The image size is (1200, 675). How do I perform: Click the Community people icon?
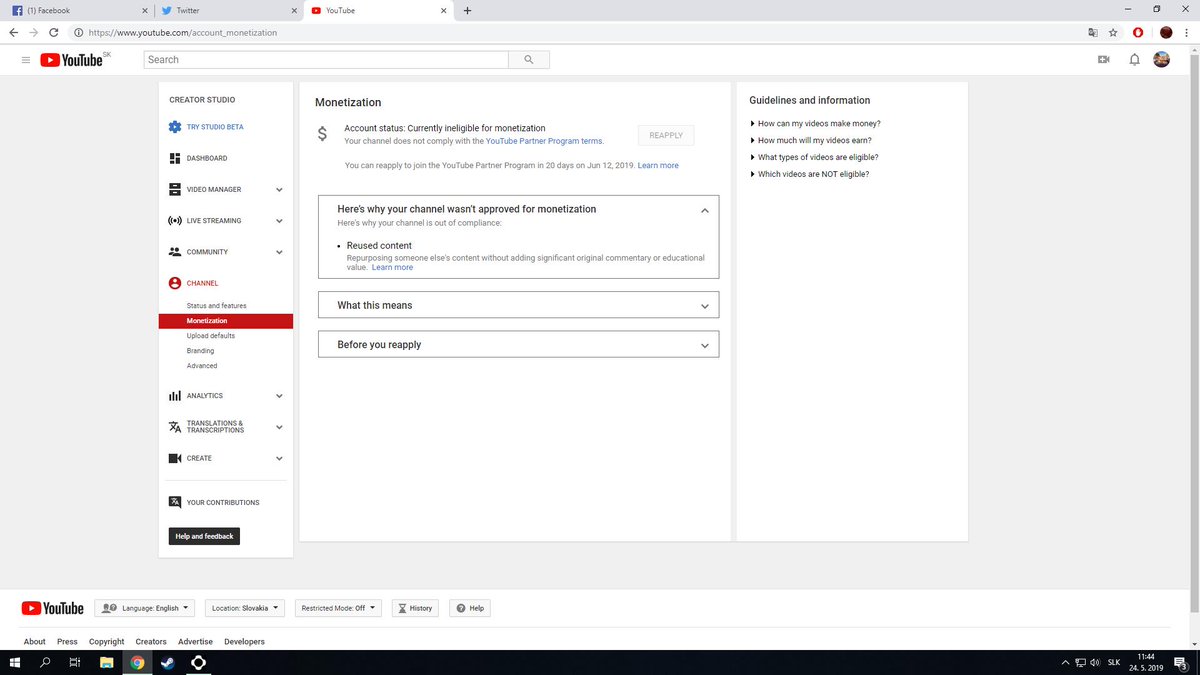click(x=175, y=252)
